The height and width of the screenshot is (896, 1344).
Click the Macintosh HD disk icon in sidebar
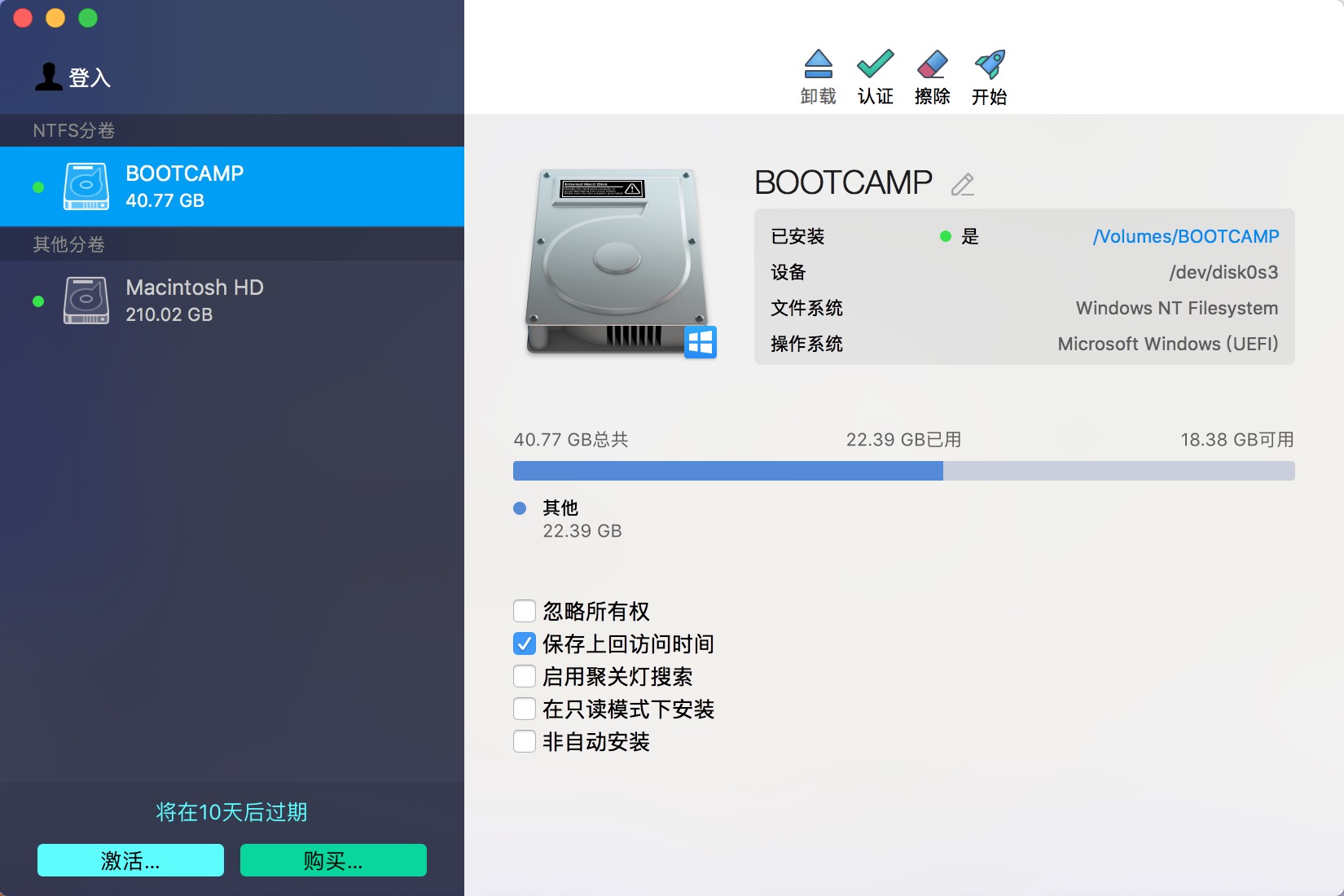(x=86, y=301)
